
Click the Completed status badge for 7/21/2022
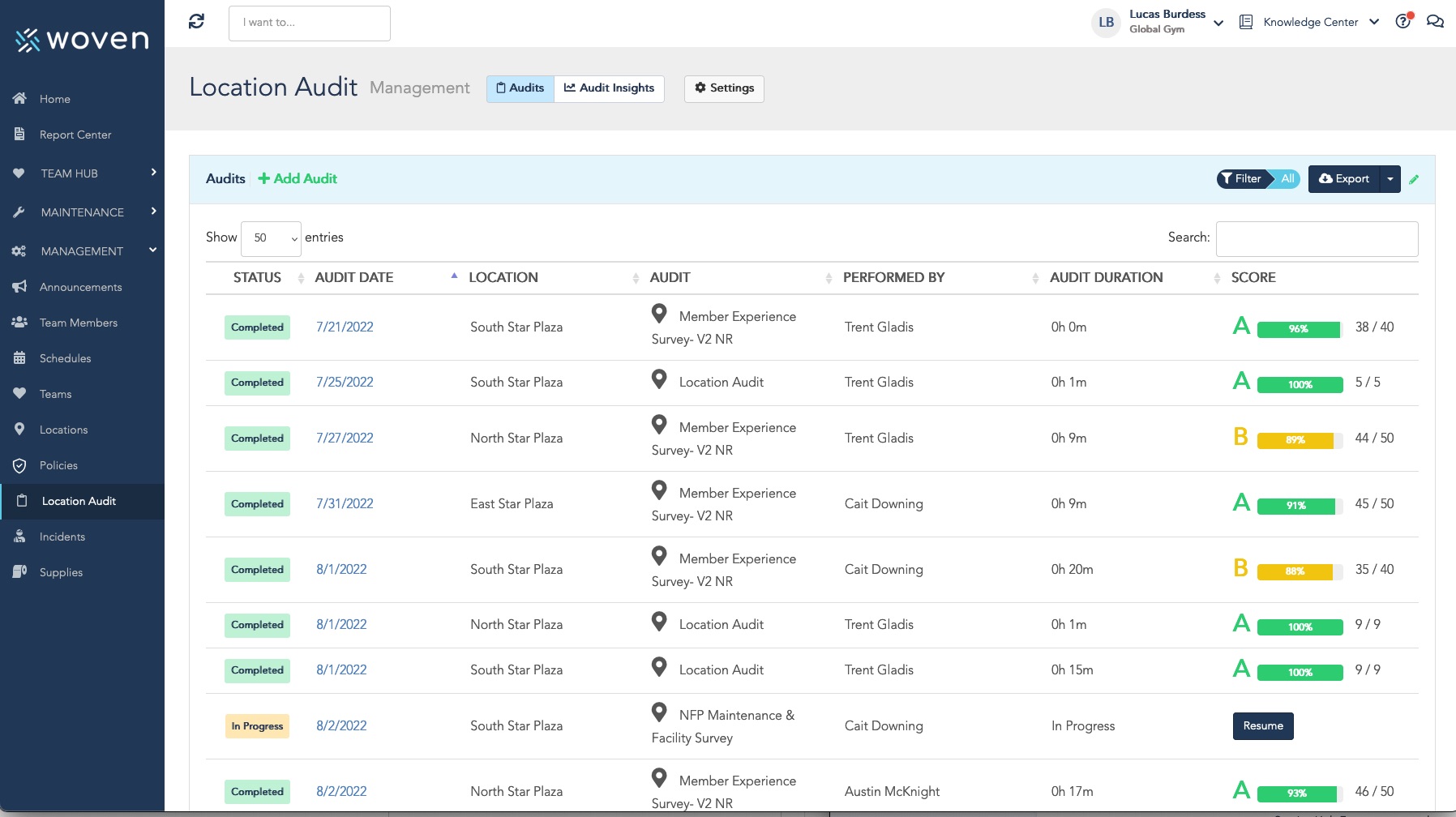pyautogui.click(x=257, y=327)
